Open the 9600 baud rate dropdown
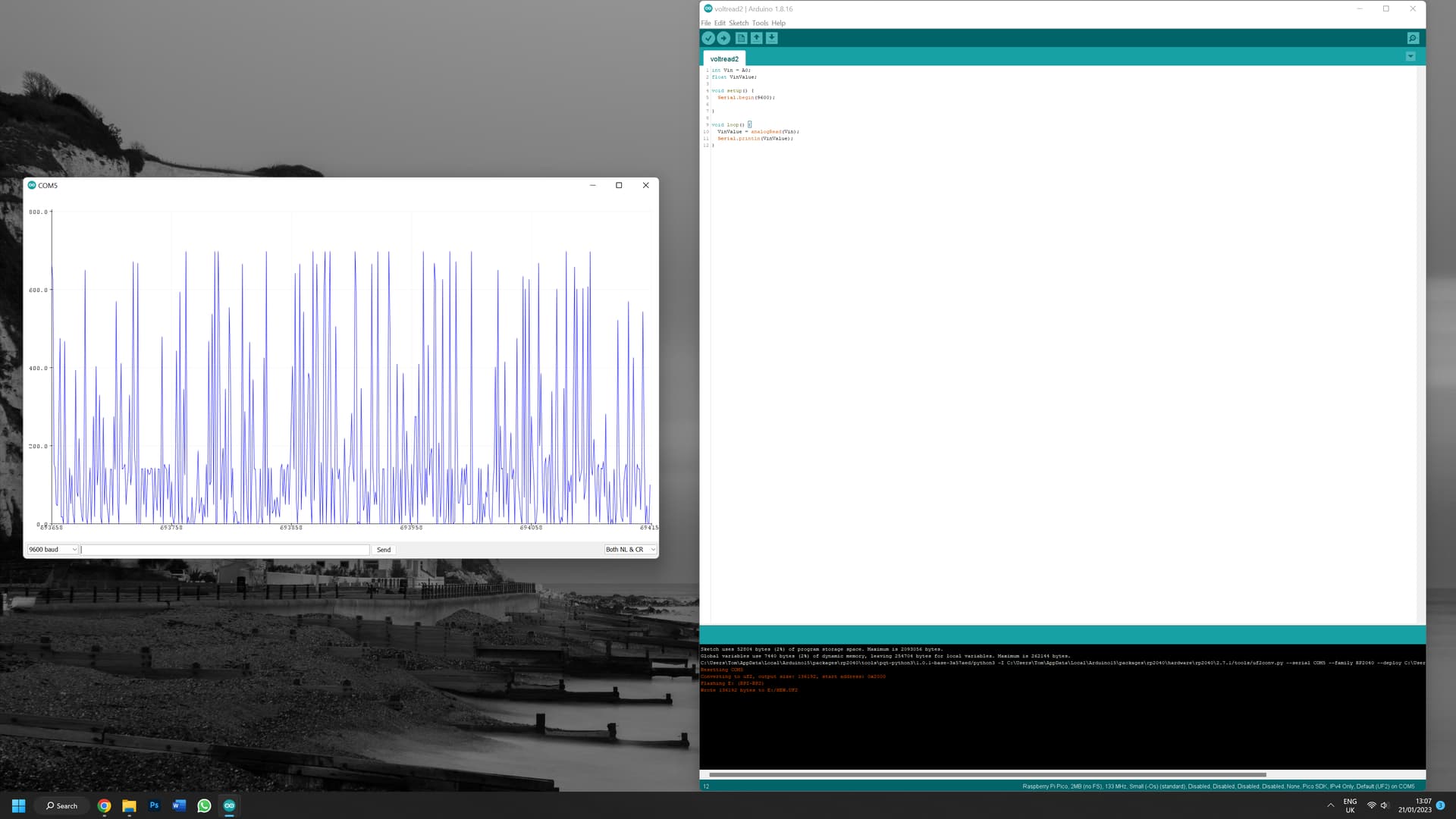1456x819 pixels. [52, 549]
